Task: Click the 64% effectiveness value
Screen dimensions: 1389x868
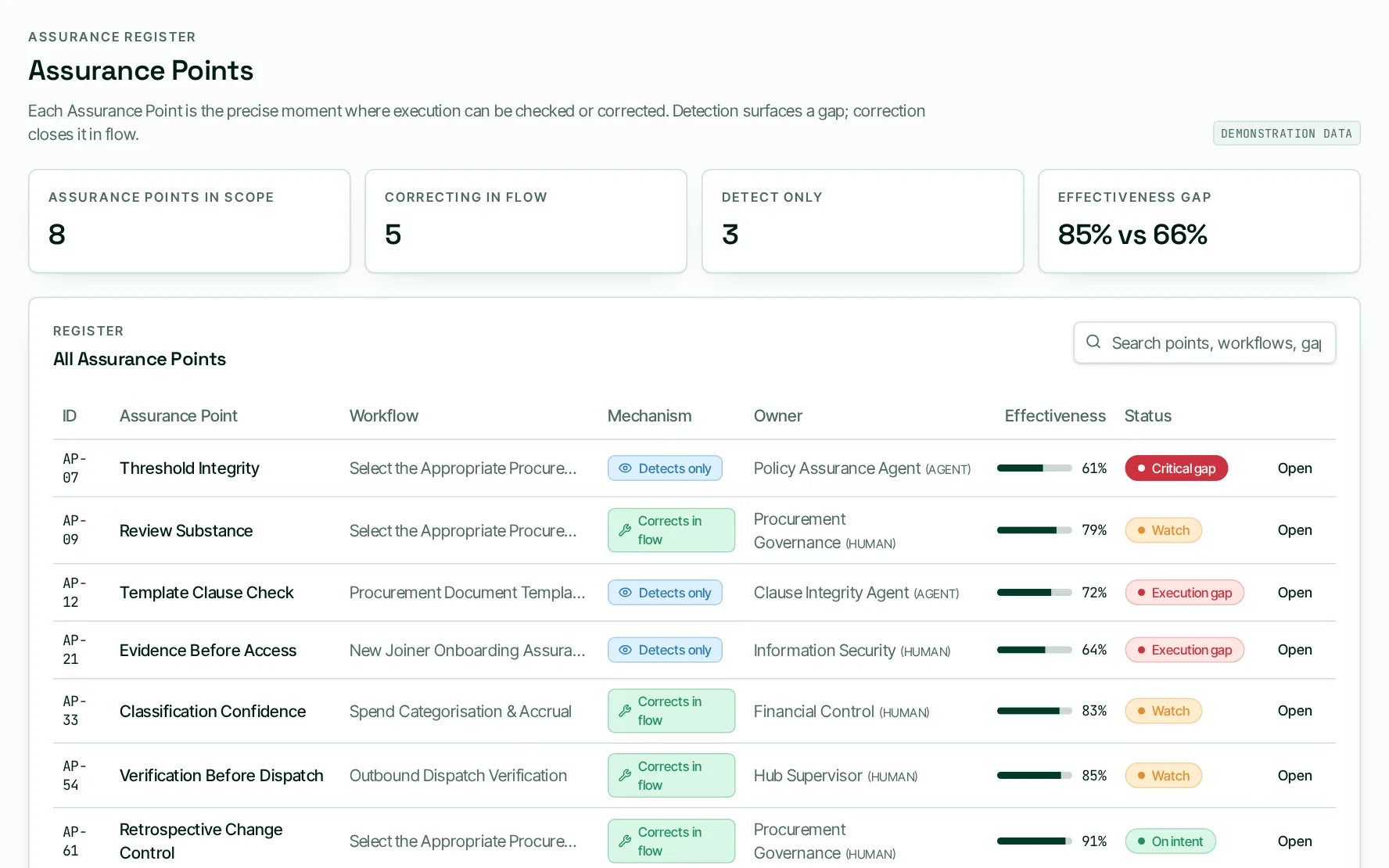Action: 1094,650
